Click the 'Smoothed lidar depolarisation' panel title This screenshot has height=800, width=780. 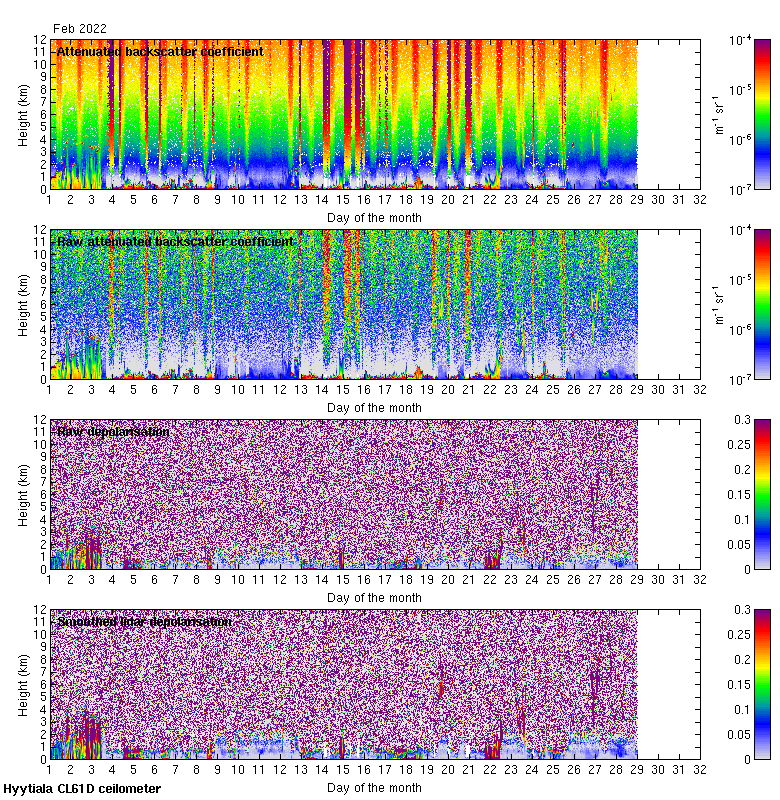tap(144, 621)
